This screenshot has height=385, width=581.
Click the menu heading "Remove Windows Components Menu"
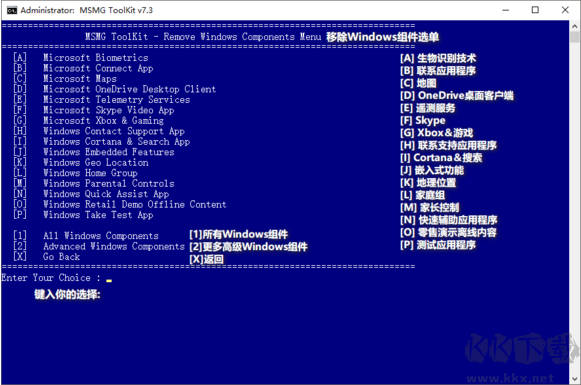tap(242, 37)
